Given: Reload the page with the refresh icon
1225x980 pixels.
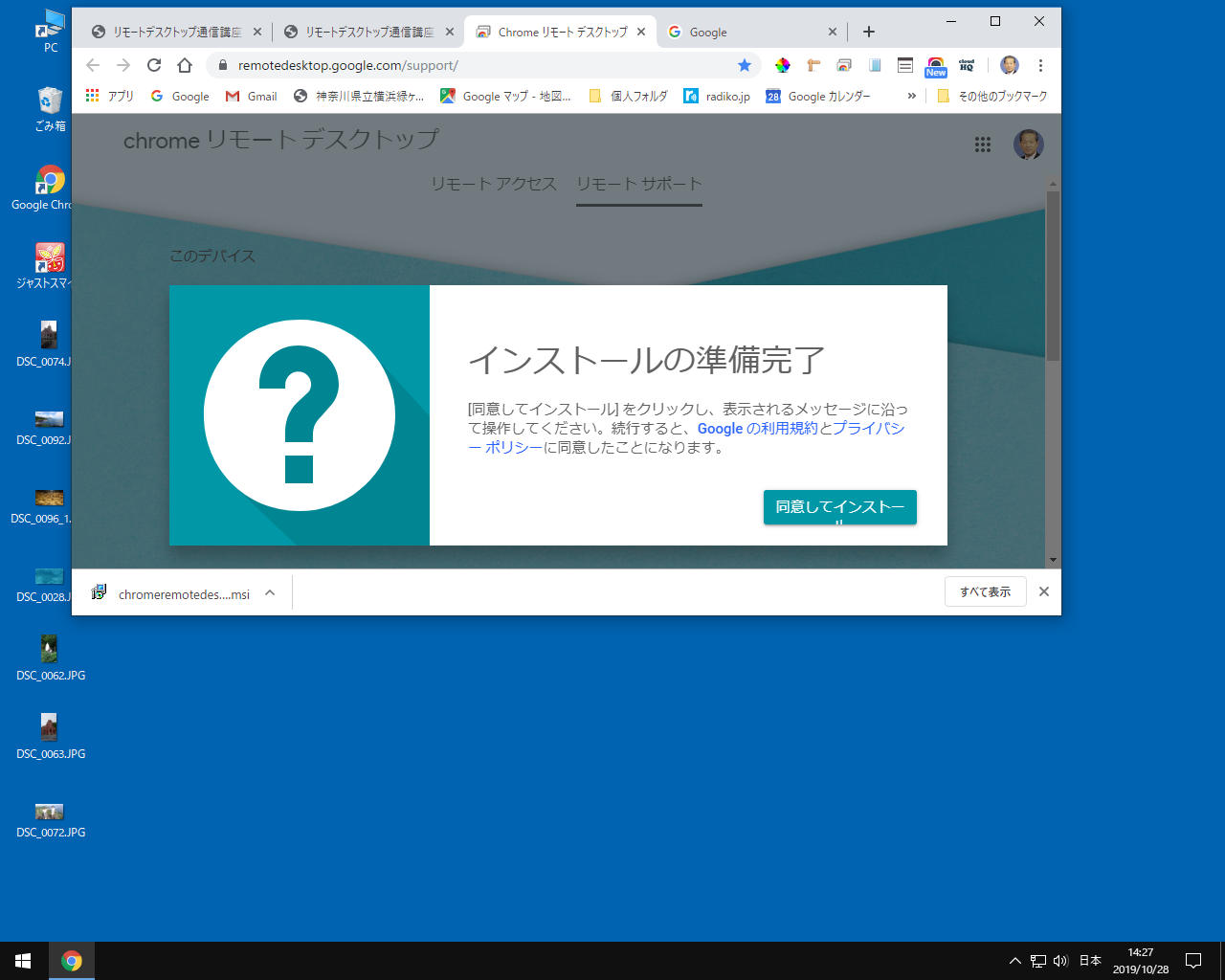Looking at the screenshot, I should point(154,65).
